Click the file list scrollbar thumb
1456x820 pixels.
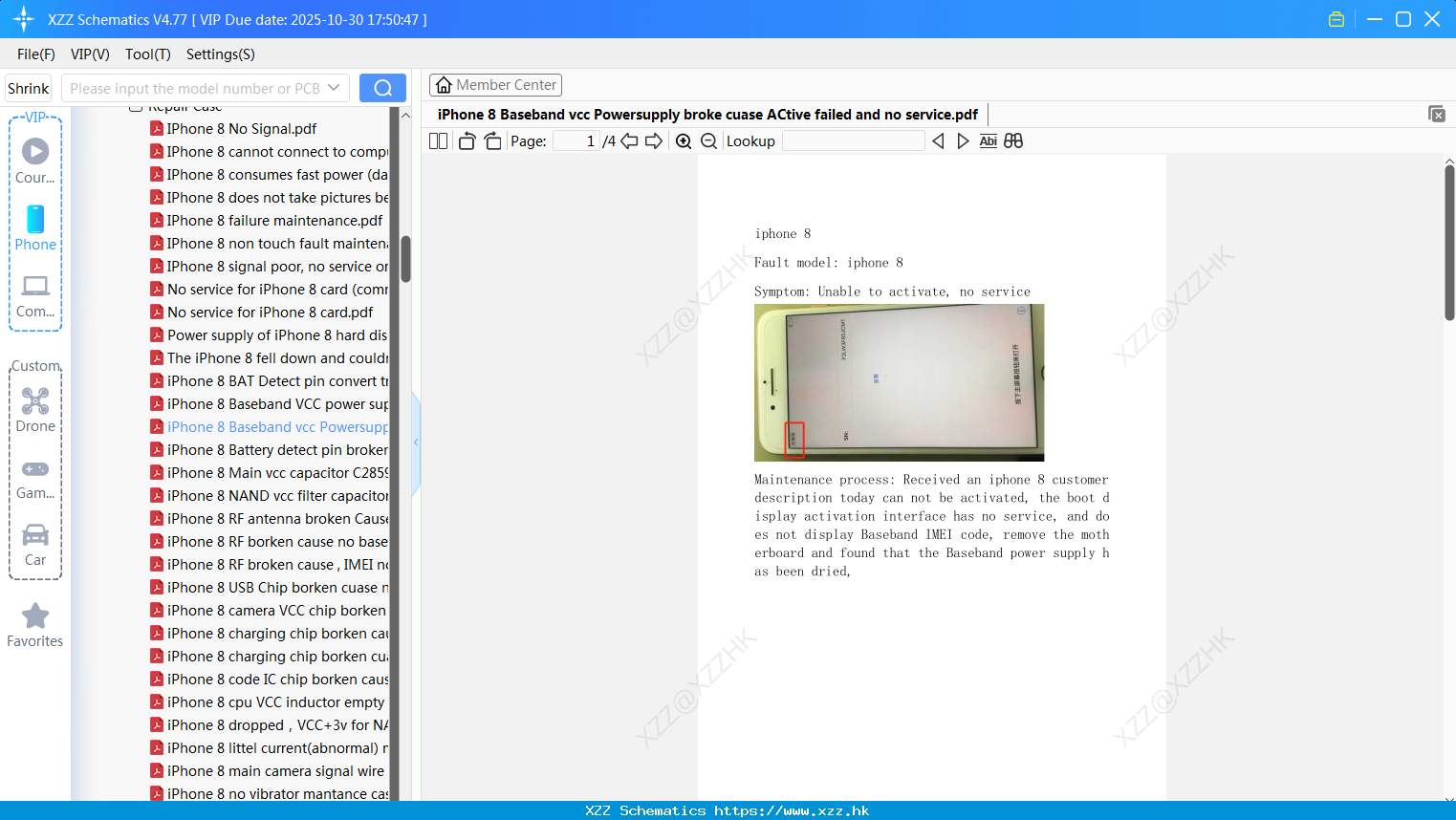click(x=405, y=259)
